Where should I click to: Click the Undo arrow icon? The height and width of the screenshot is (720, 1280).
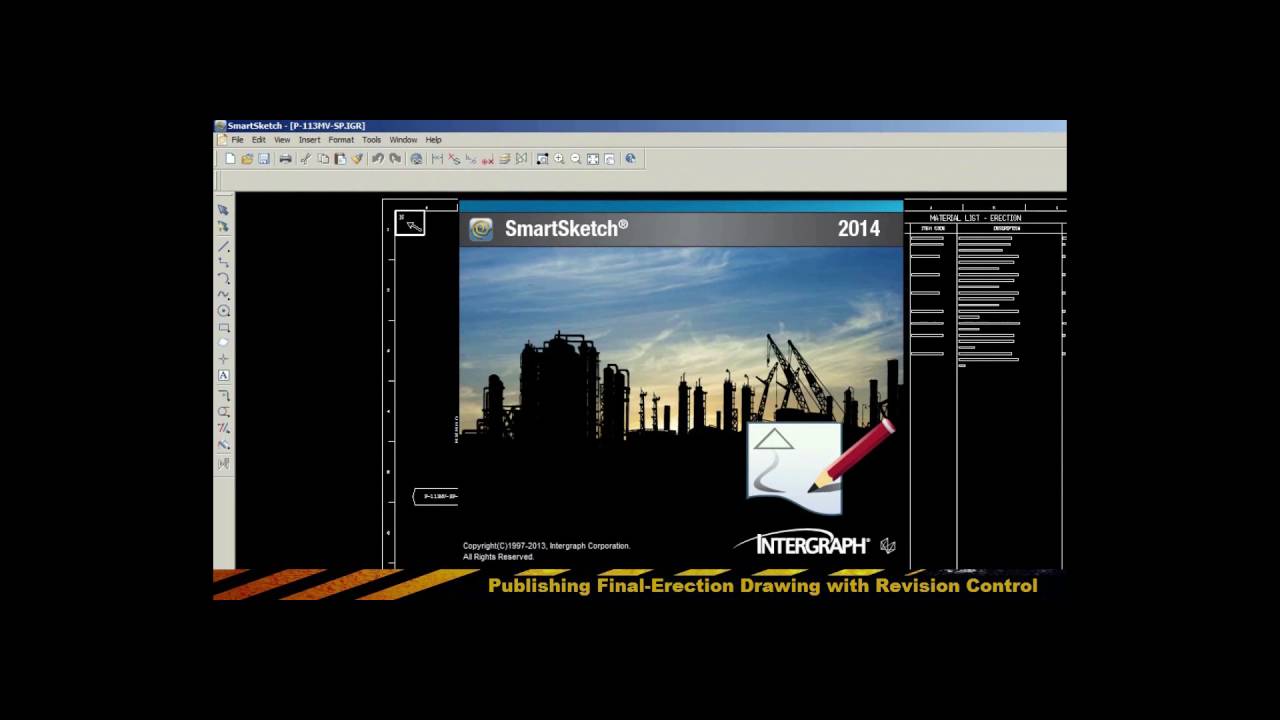coord(378,159)
